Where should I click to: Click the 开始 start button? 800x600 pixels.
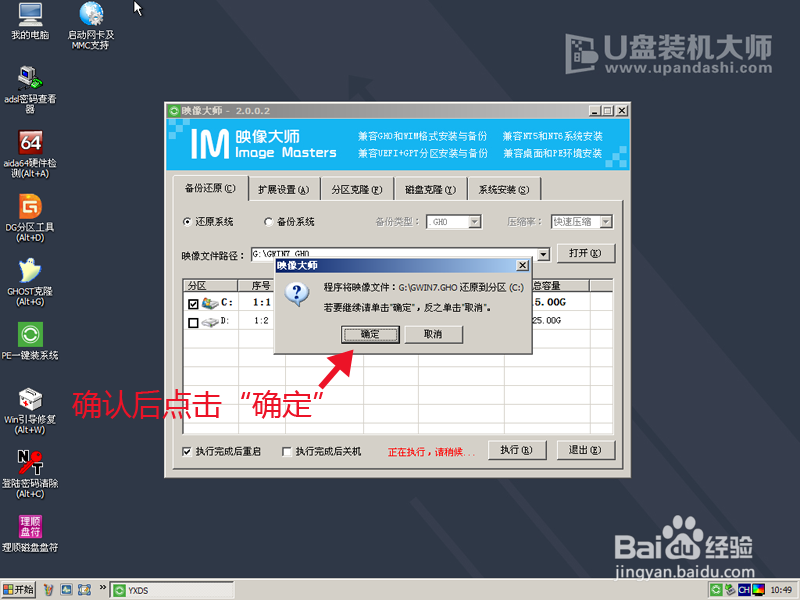tap(18, 590)
